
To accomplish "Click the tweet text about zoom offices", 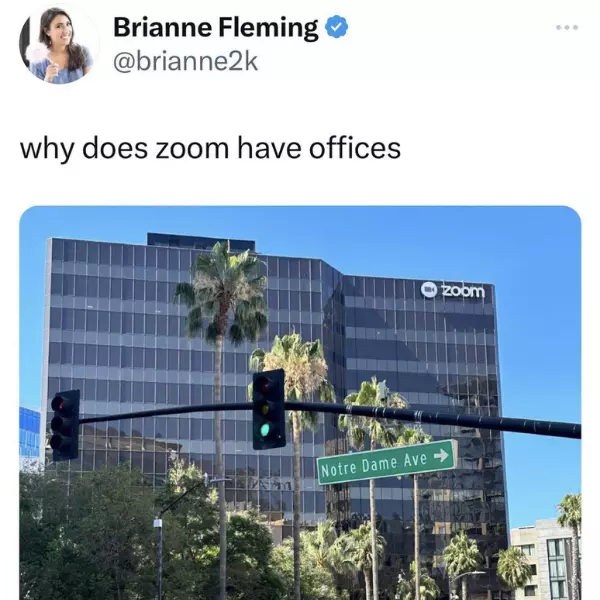I will pos(210,149).
